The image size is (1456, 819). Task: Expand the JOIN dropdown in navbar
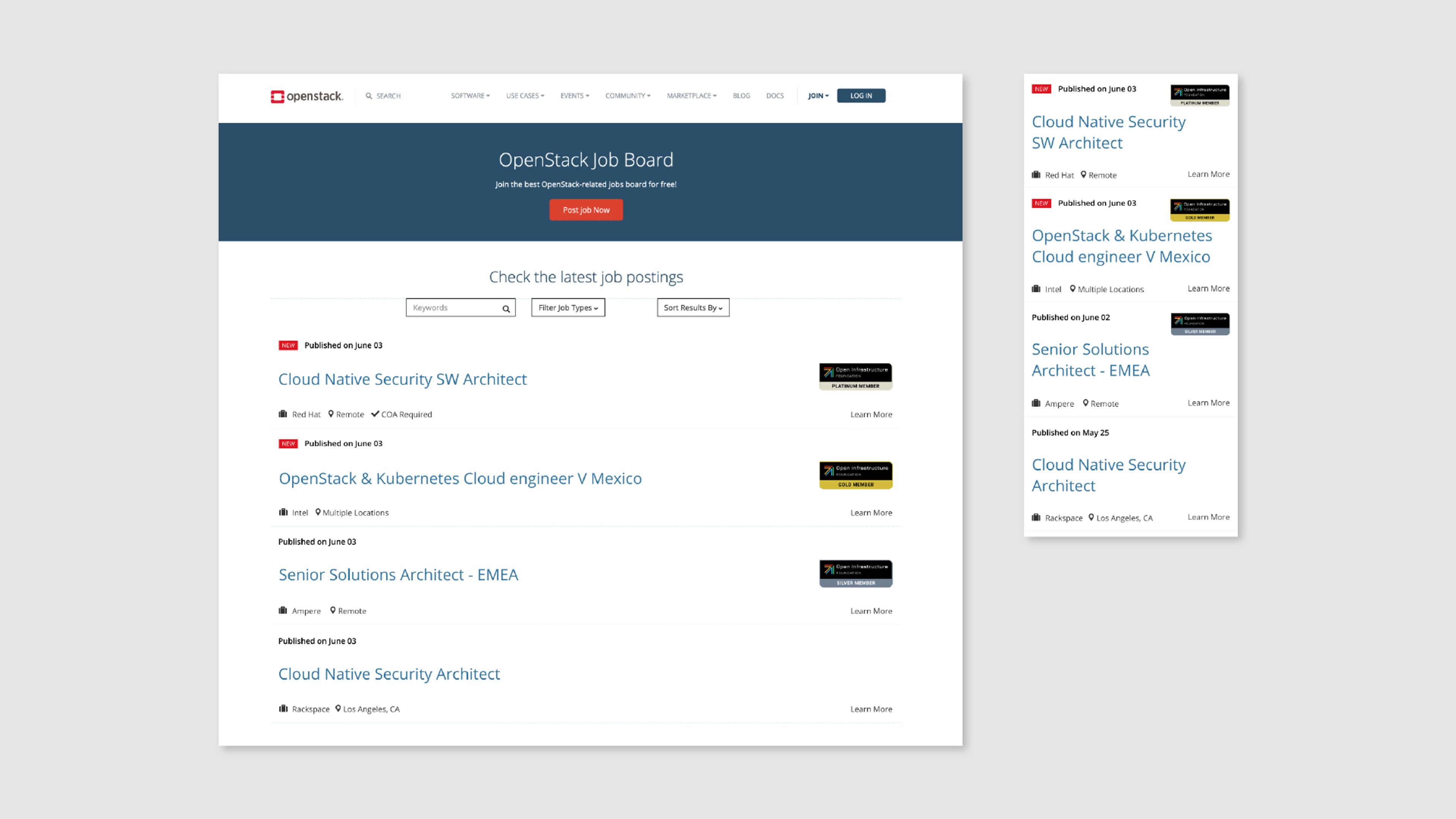[x=818, y=96]
